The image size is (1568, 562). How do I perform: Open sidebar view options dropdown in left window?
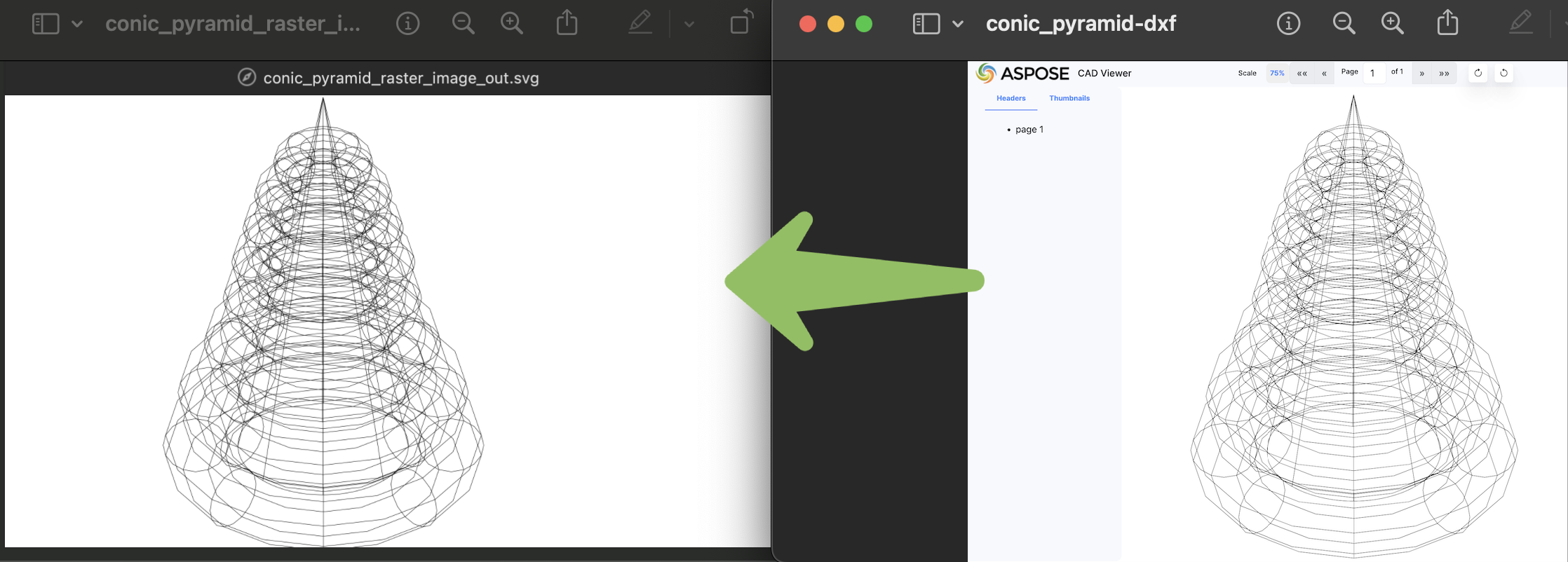(x=77, y=24)
